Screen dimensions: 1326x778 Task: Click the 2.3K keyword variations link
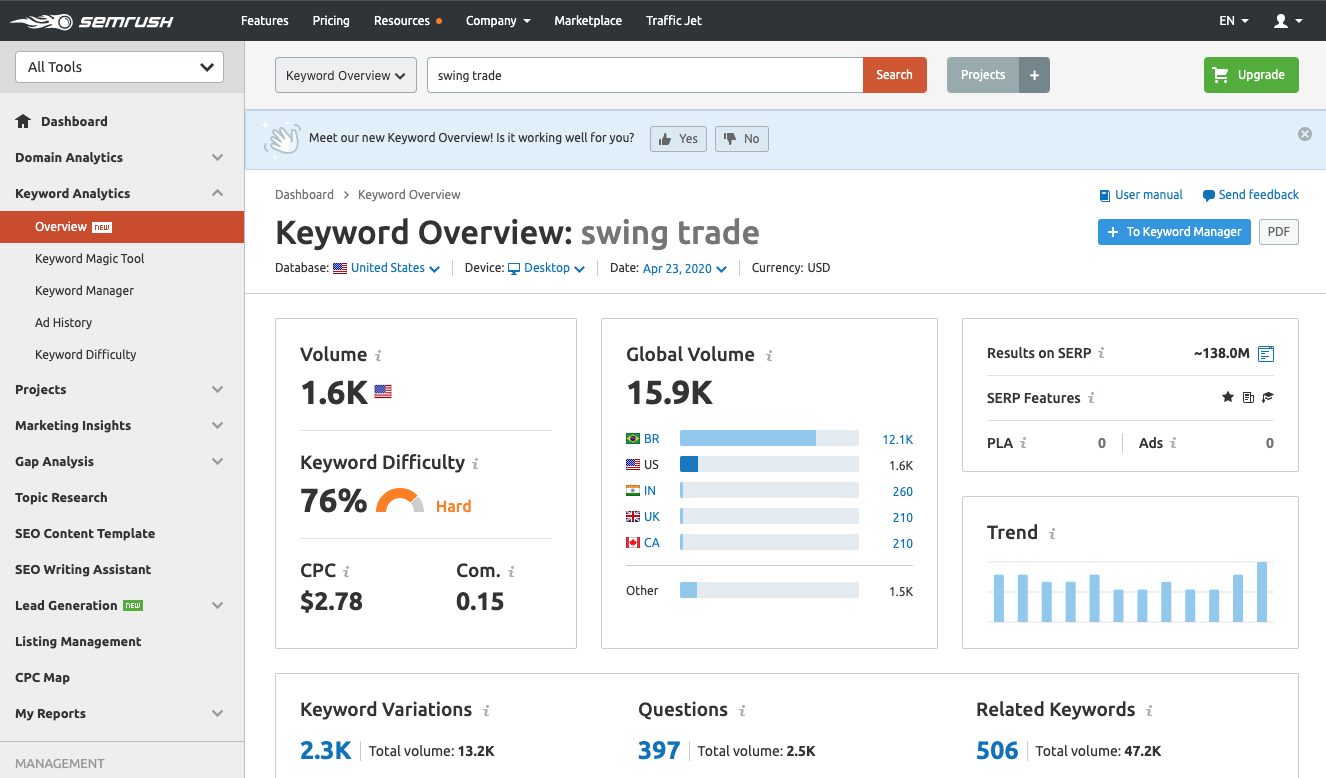(x=326, y=750)
